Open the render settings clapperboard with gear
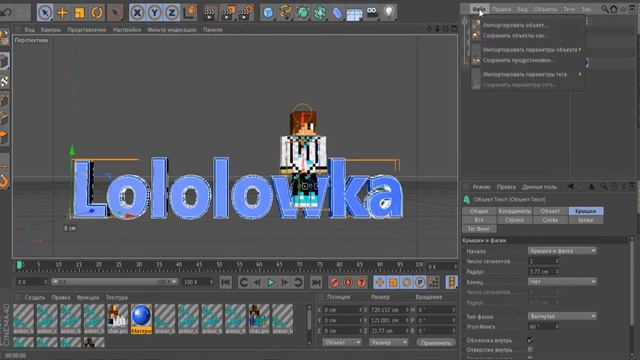Screen dimensions: 640x360 [246, 13]
